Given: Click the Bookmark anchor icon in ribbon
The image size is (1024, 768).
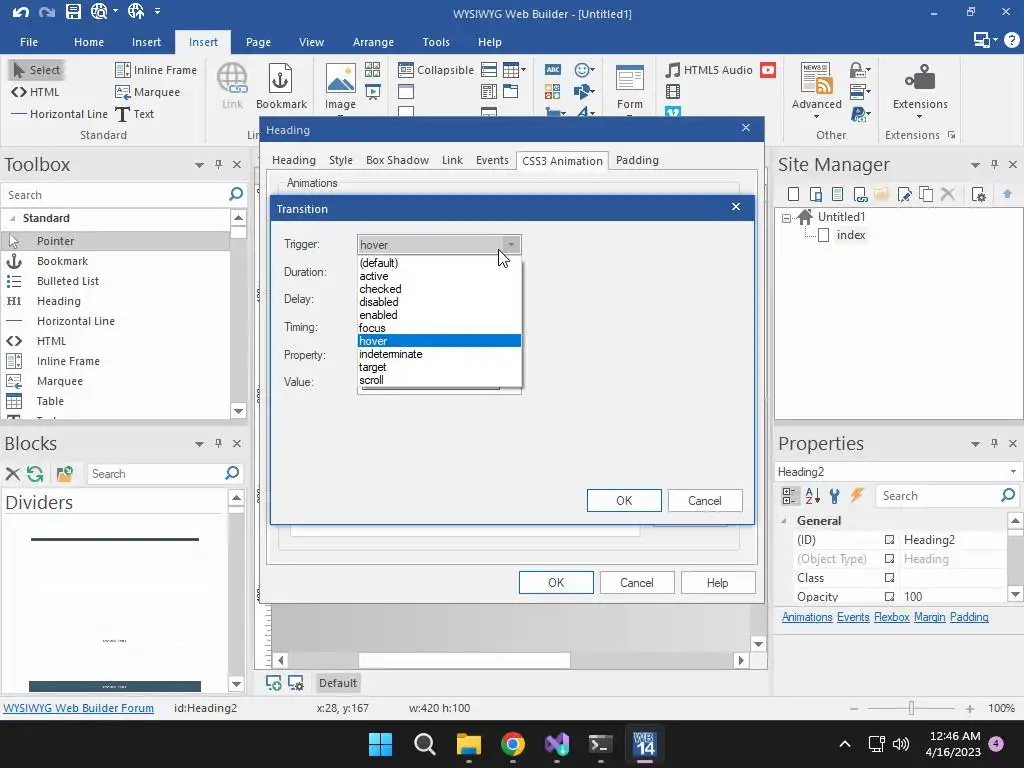Looking at the screenshot, I should 281,79.
